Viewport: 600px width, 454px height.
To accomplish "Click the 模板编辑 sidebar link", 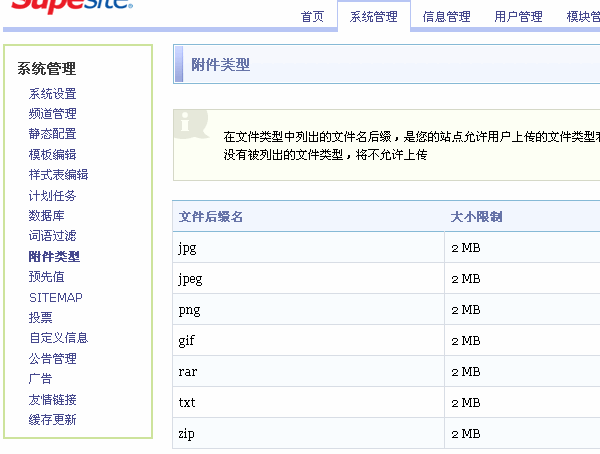I will click(52, 155).
